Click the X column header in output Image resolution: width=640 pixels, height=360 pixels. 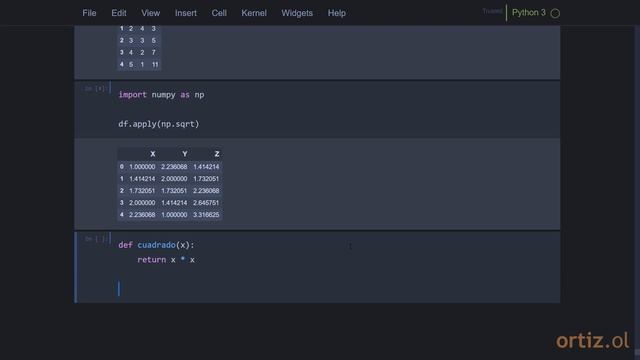tap(153, 154)
